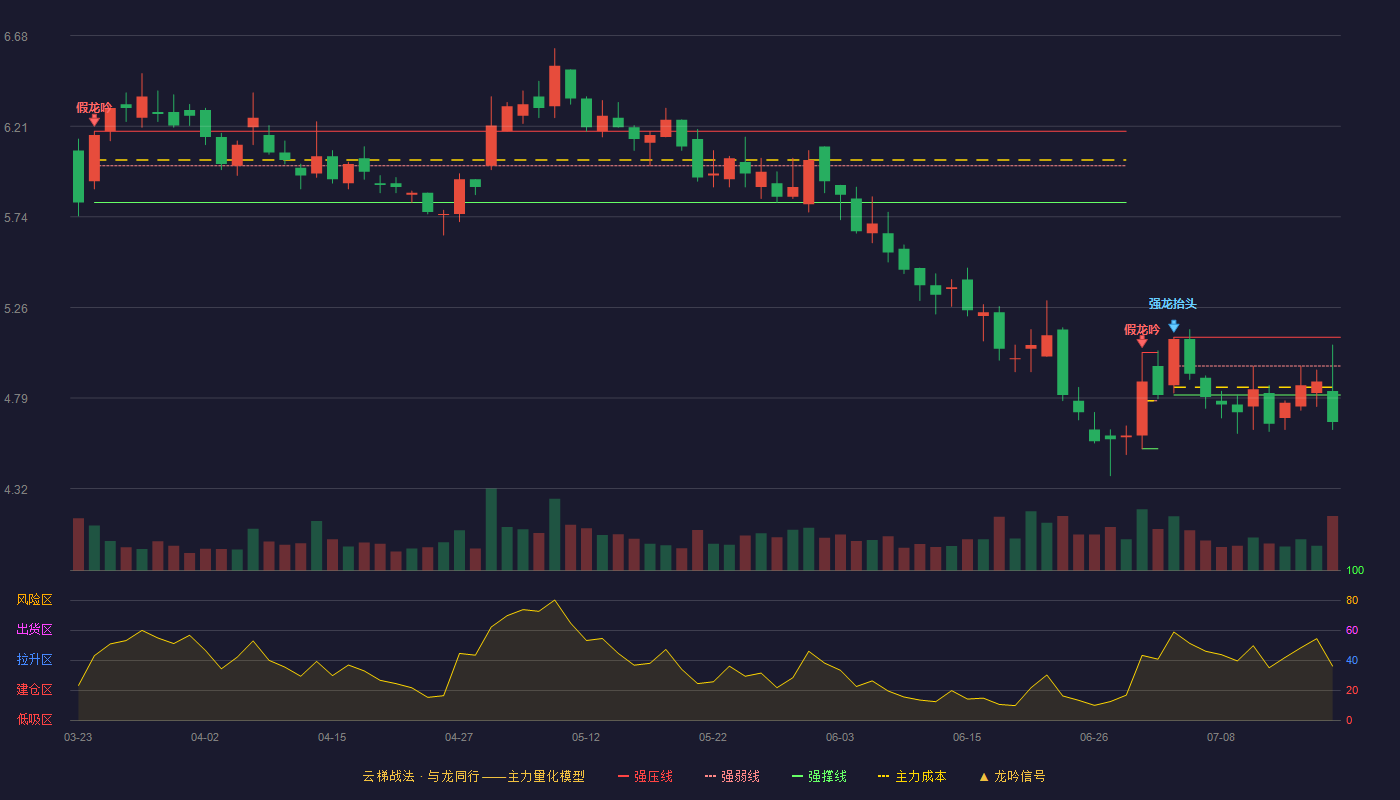
Task: Click the 6.68 price axis label
Action: click(16, 37)
